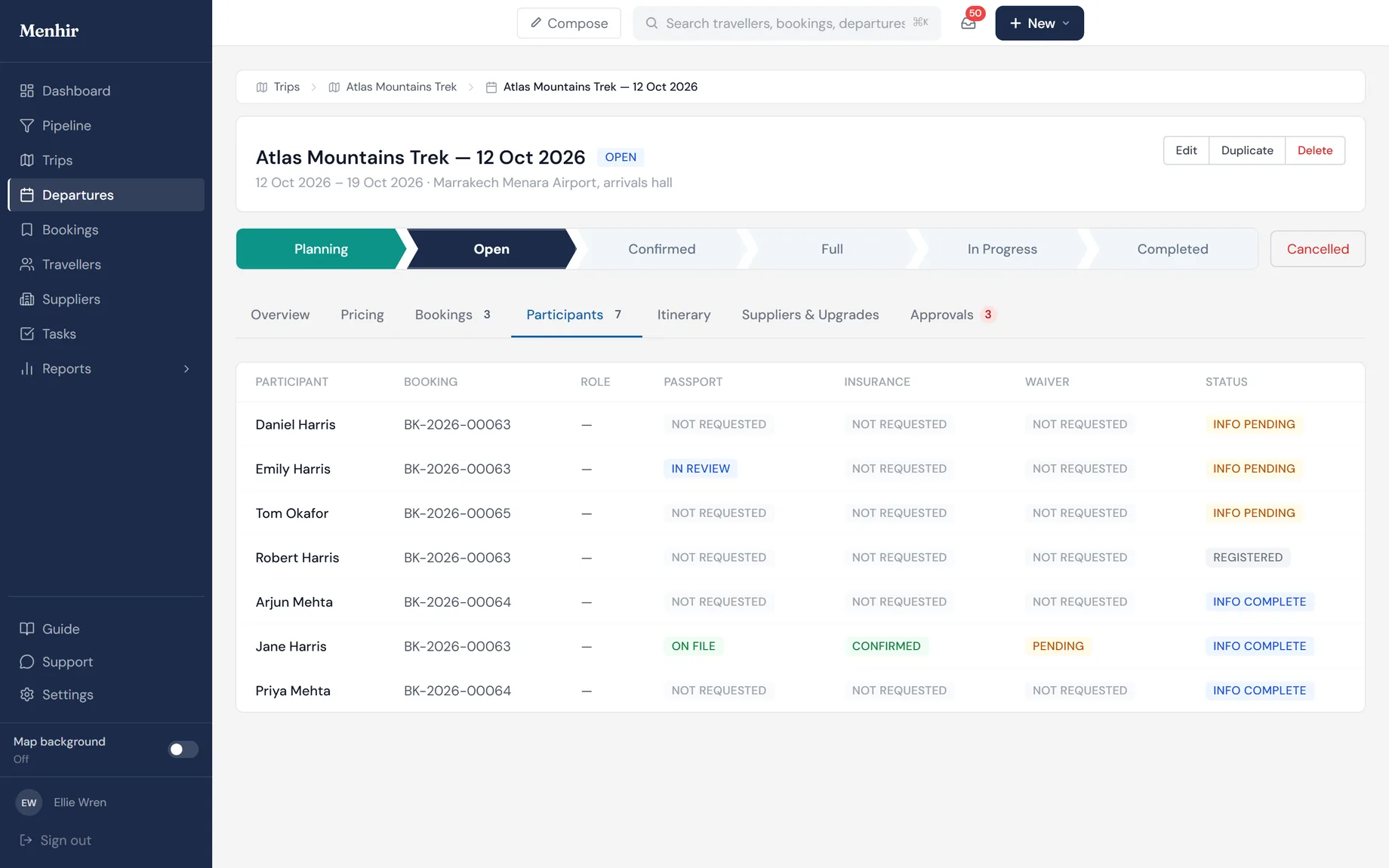
Task: Click the search magnifier icon
Action: point(651,23)
